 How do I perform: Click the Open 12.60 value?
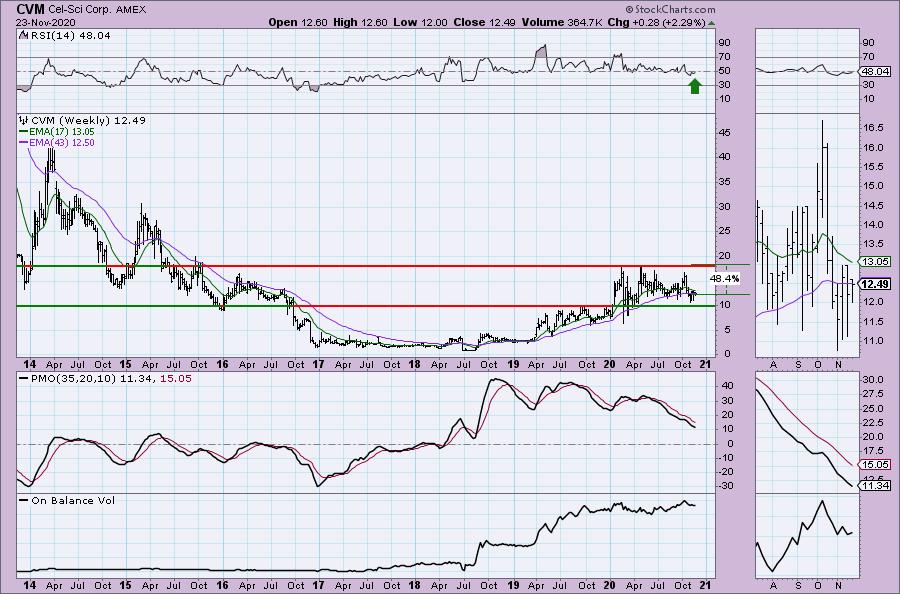tap(298, 22)
